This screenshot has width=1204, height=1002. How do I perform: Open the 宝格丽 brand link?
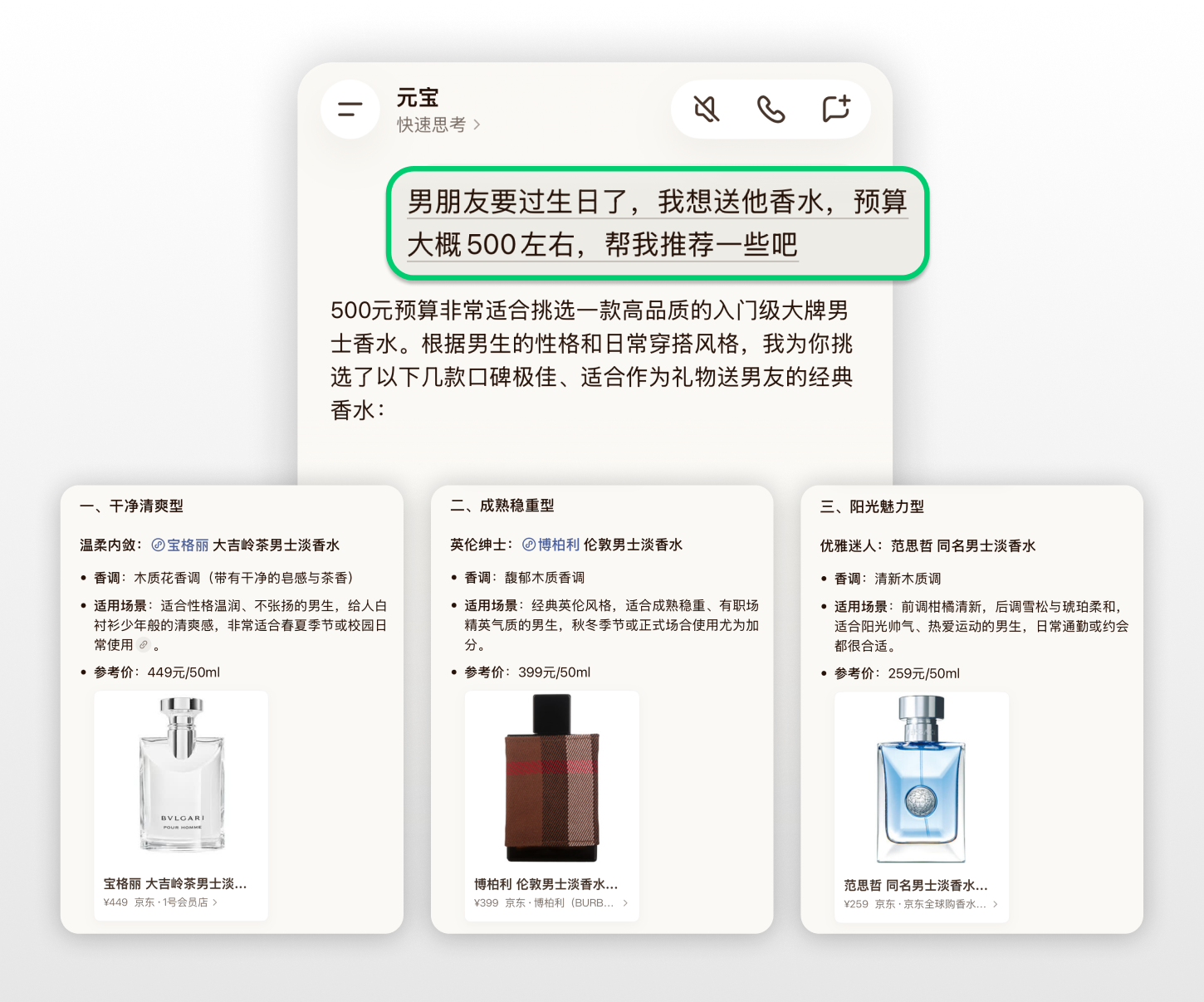188,545
